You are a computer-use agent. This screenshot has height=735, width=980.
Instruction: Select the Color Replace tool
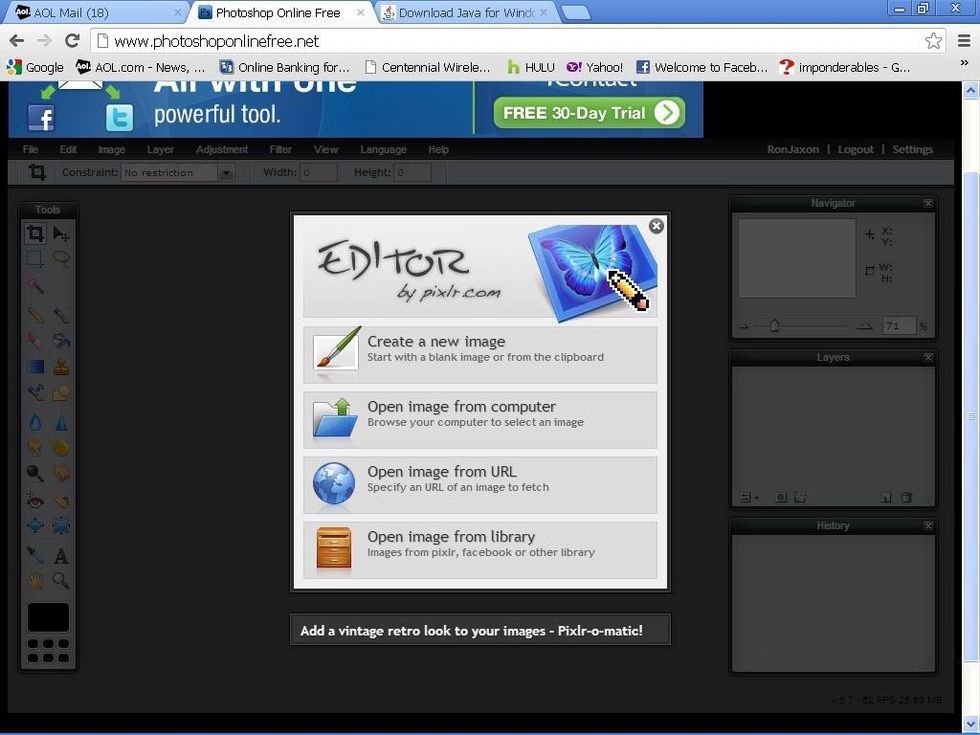(35, 393)
